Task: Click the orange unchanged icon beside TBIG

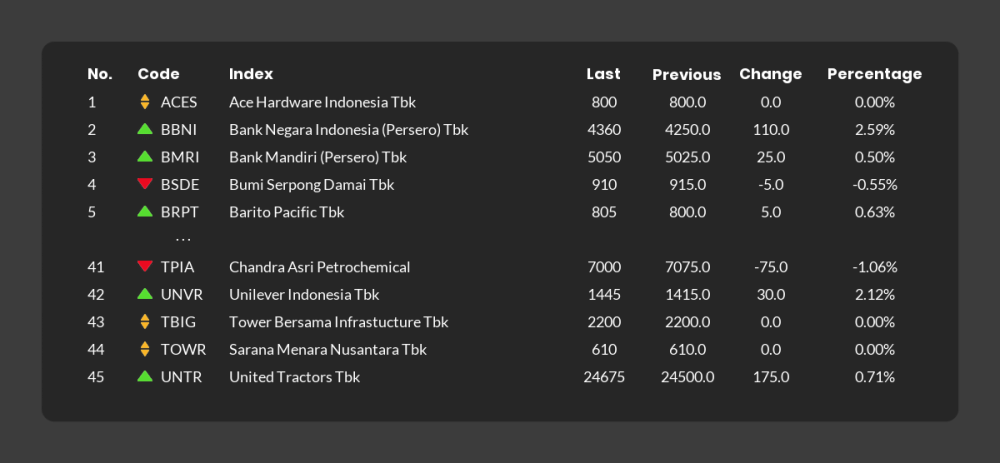Action: (145, 321)
